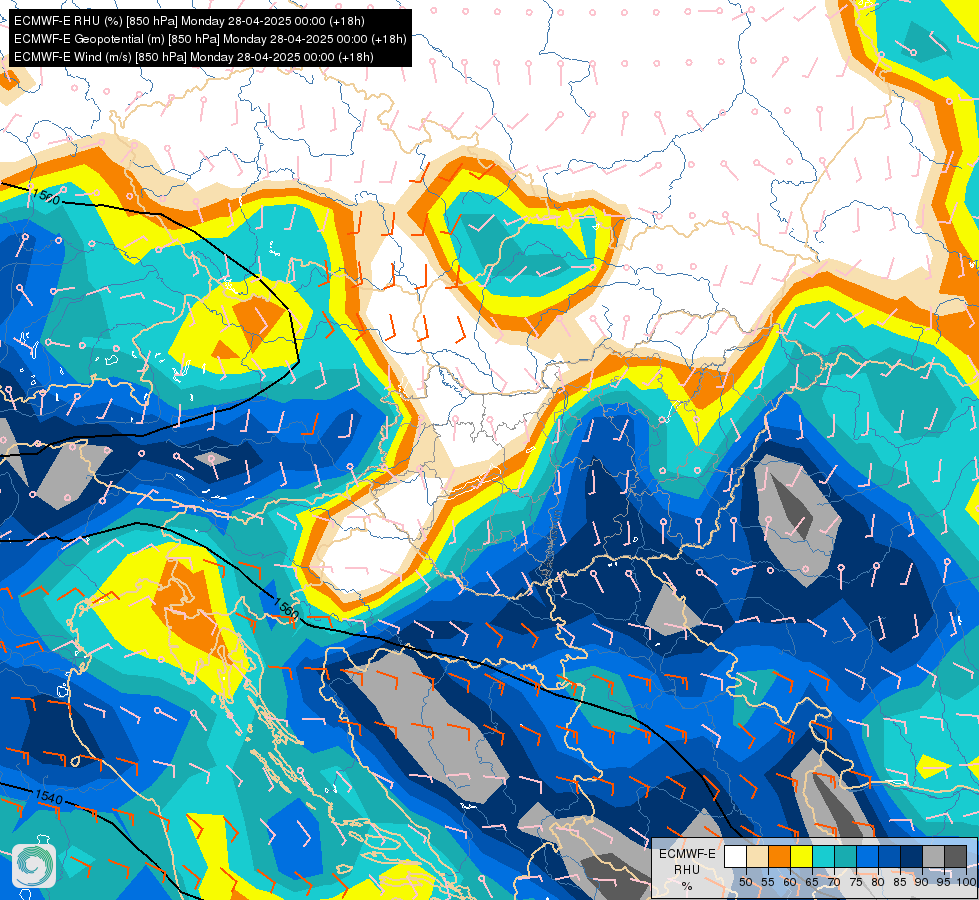Click the legend value 70
The image size is (979, 900).
834,882
